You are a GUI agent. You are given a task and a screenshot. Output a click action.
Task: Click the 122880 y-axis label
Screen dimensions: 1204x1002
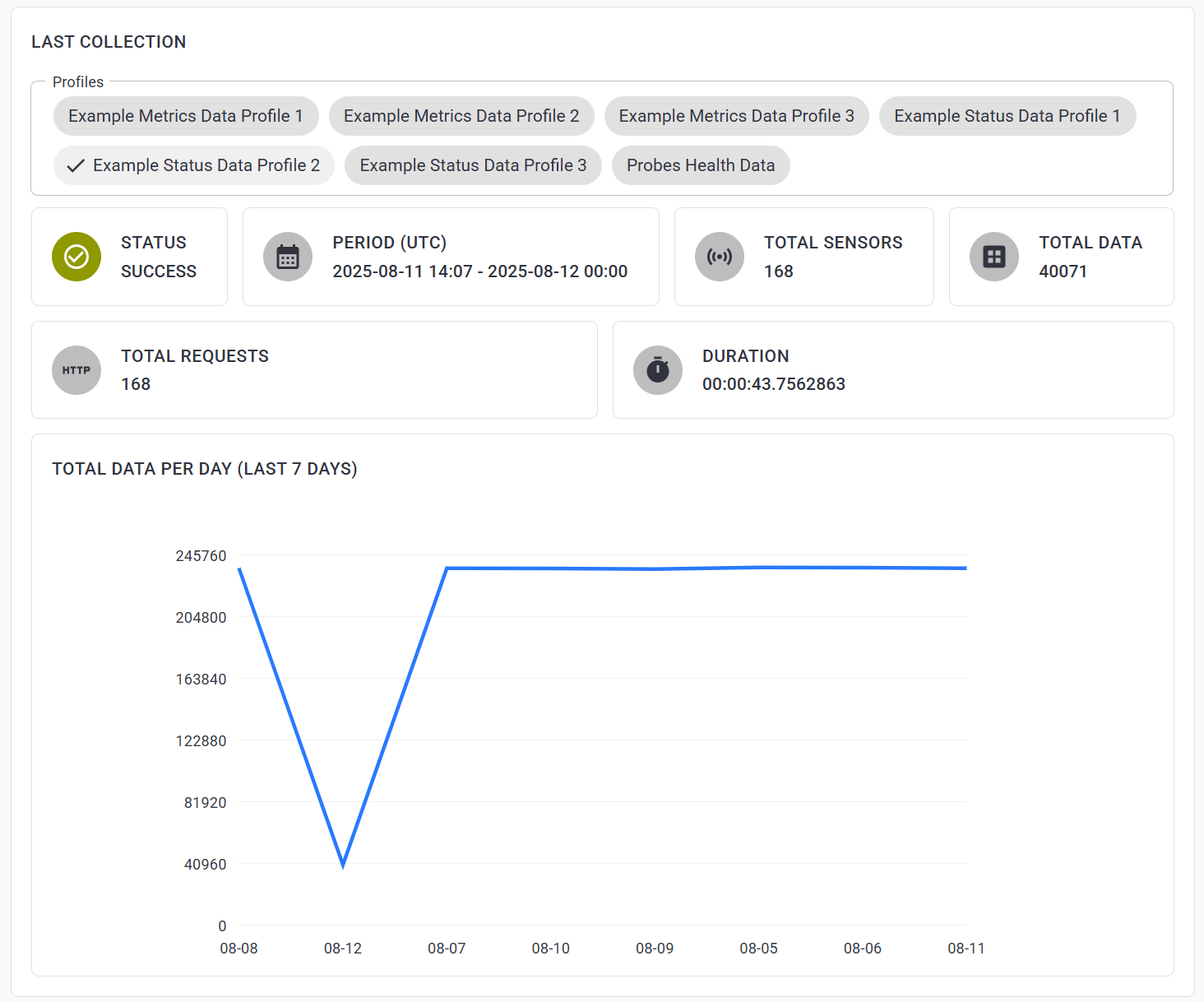pos(201,741)
